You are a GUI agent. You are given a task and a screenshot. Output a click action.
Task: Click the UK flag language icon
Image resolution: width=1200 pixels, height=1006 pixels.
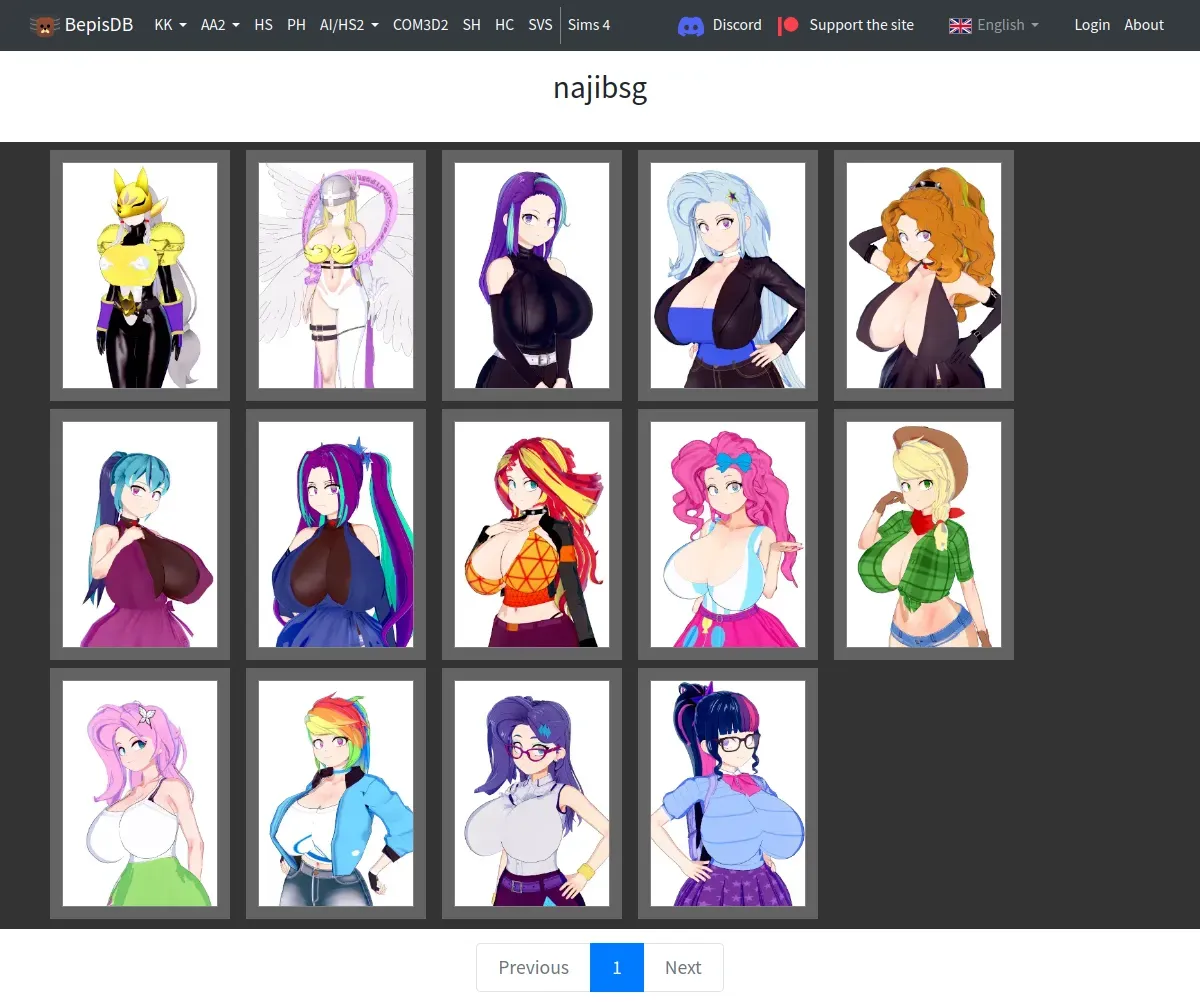click(960, 25)
